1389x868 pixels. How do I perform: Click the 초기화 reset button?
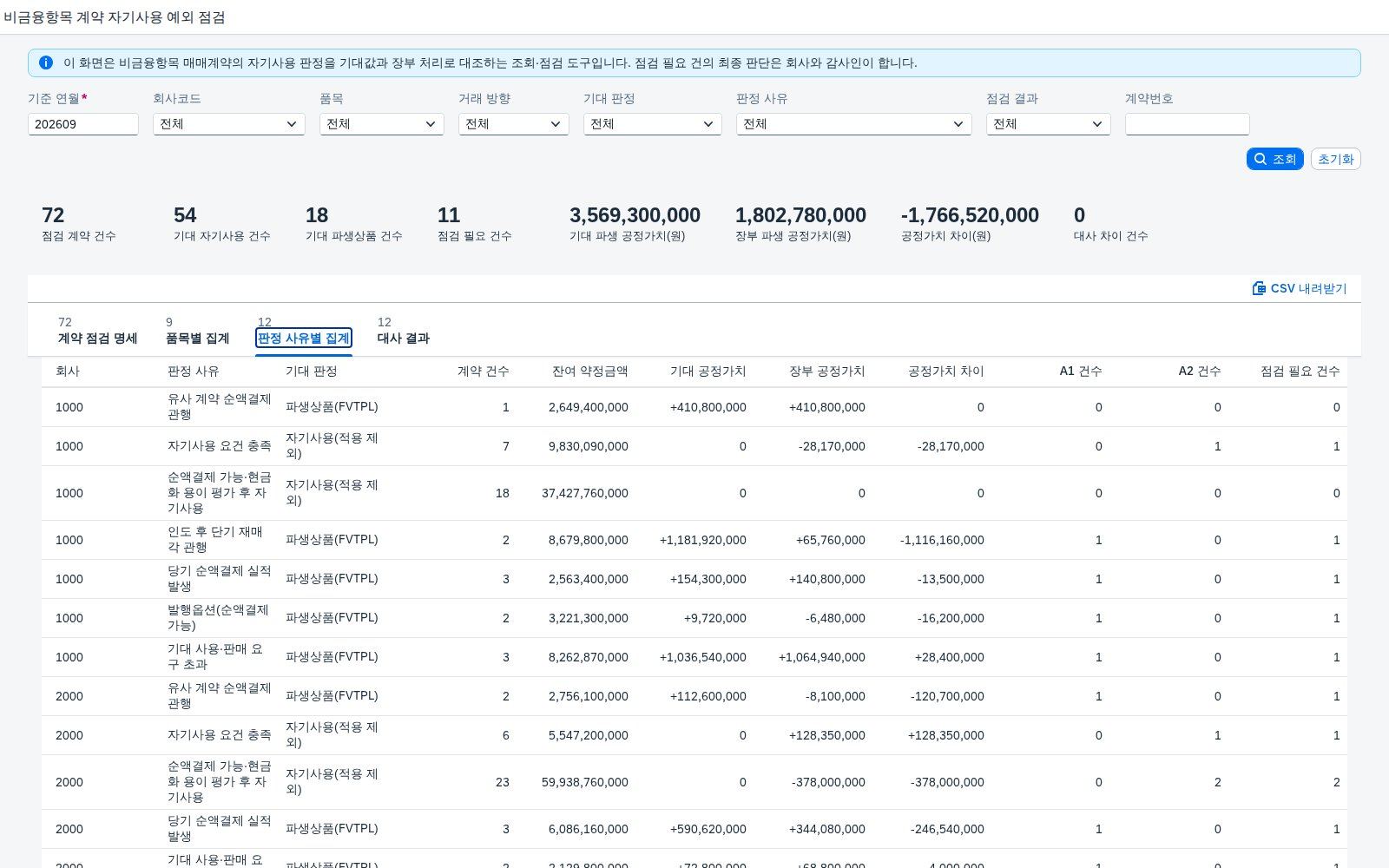coord(1336,159)
